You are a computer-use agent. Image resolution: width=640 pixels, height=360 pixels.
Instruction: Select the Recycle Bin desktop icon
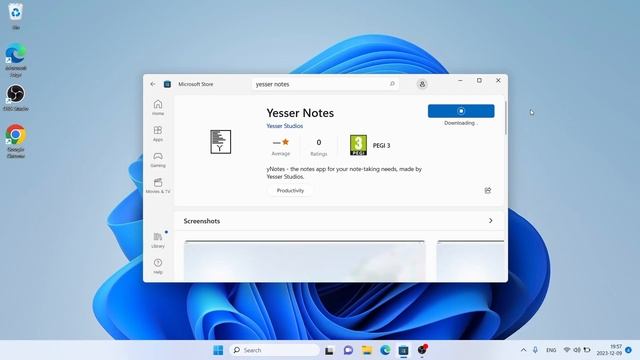16,16
